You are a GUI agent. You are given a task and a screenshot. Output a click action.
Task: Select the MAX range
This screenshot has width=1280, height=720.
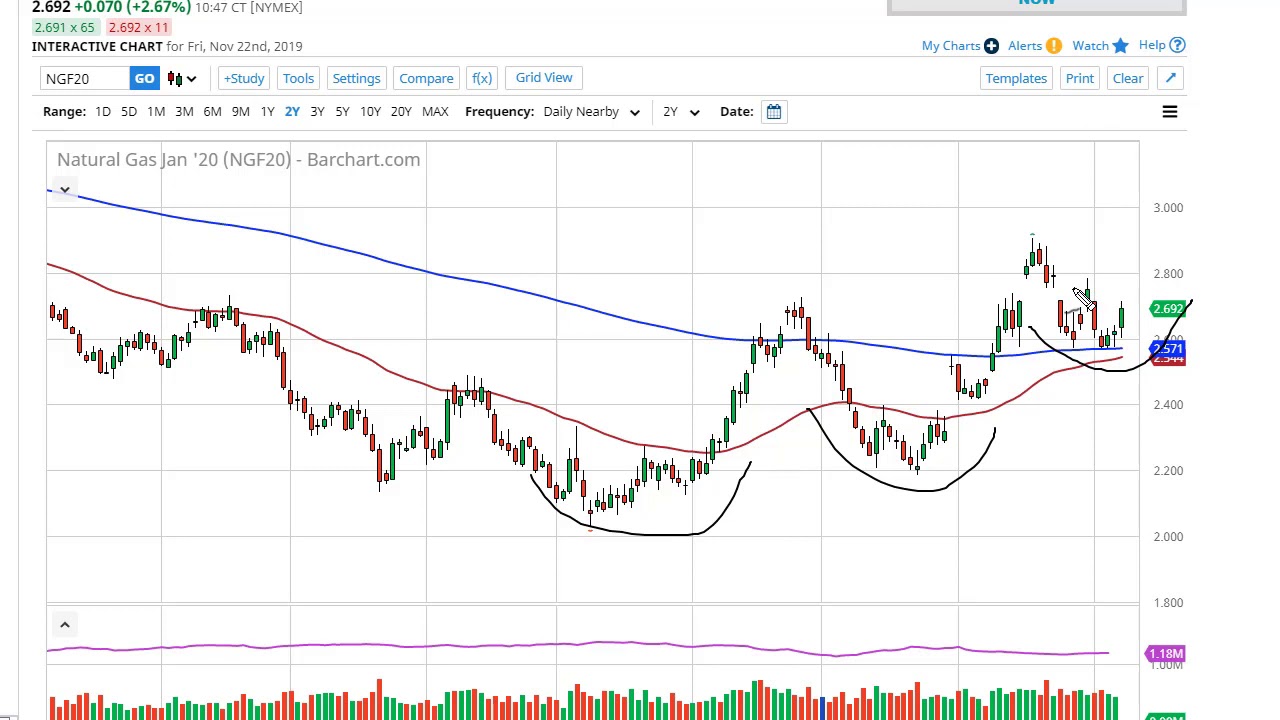coord(435,111)
